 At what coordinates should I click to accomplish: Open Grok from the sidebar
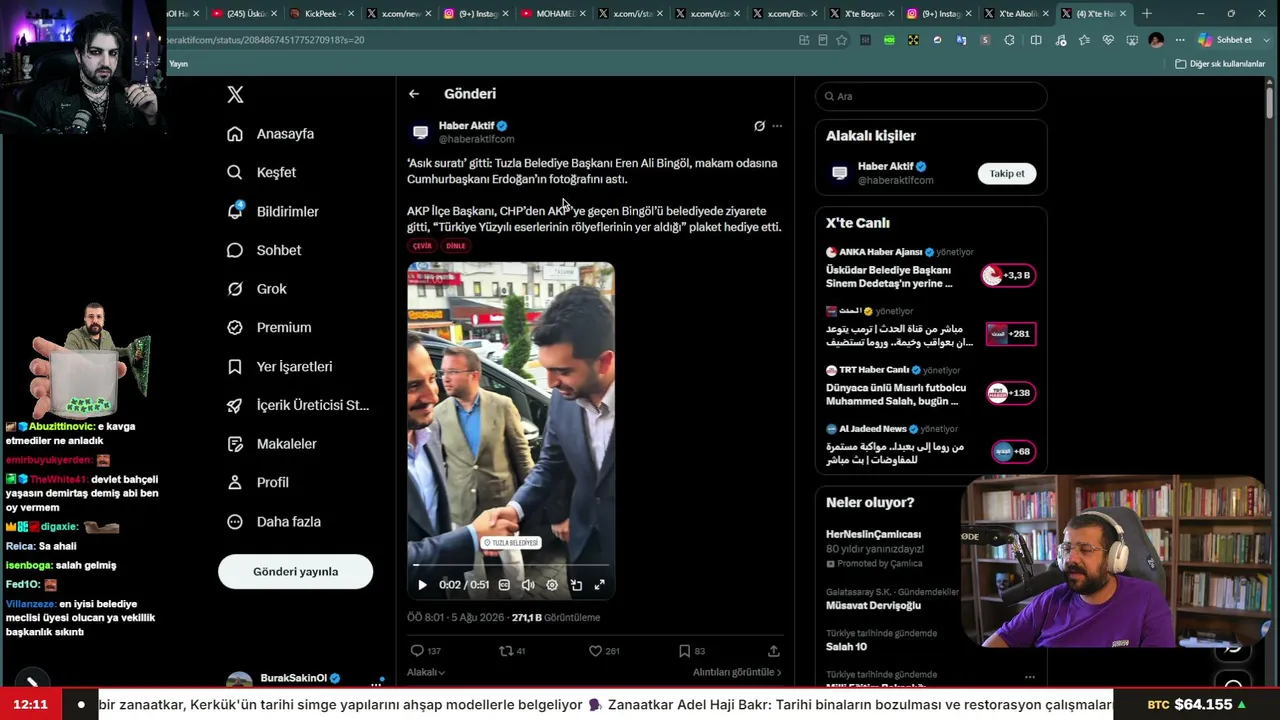coord(258,289)
